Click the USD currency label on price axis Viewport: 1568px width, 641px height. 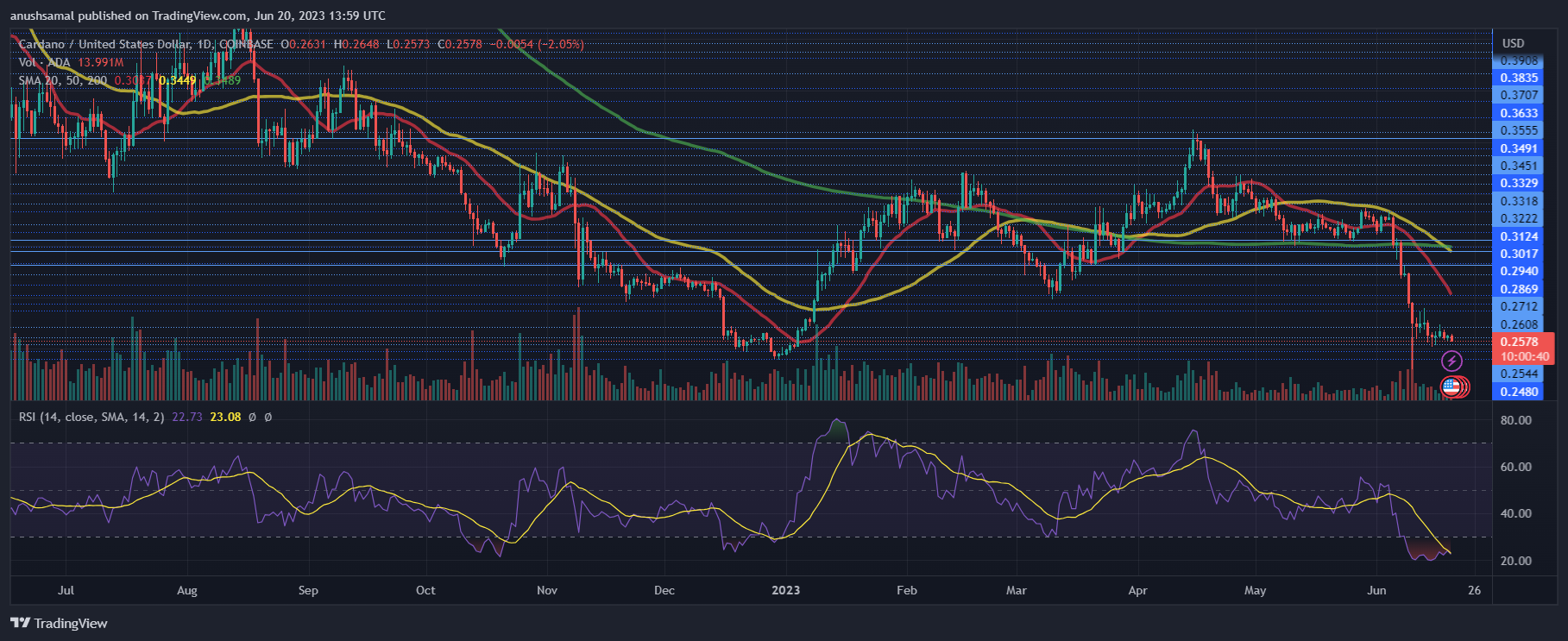[x=1513, y=43]
